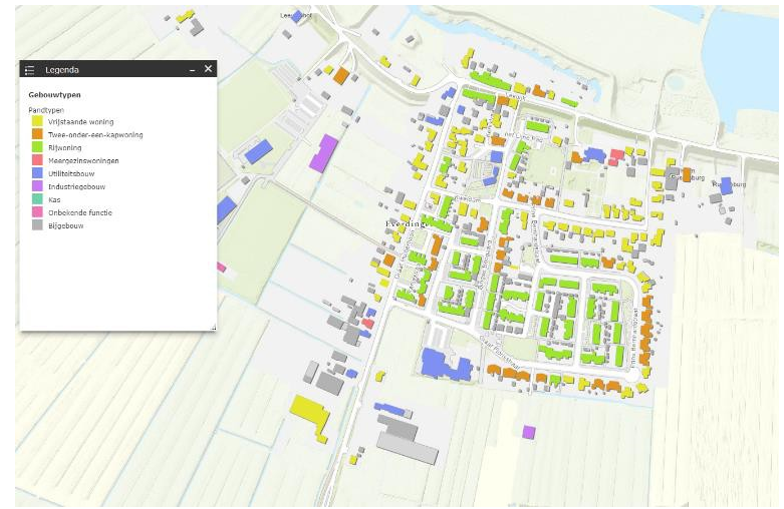This screenshot has width=784, height=509.
Task: Select the large purple industrial building left of the village
Action: coord(323,155)
